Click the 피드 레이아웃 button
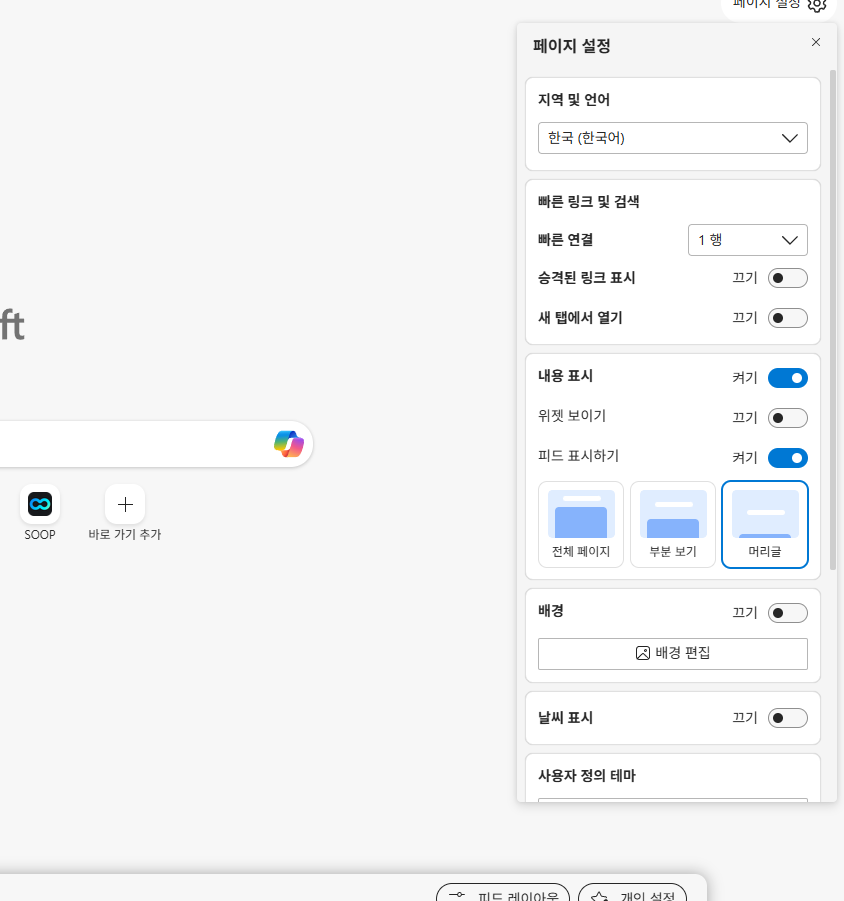This screenshot has height=901, width=844. pos(503,892)
